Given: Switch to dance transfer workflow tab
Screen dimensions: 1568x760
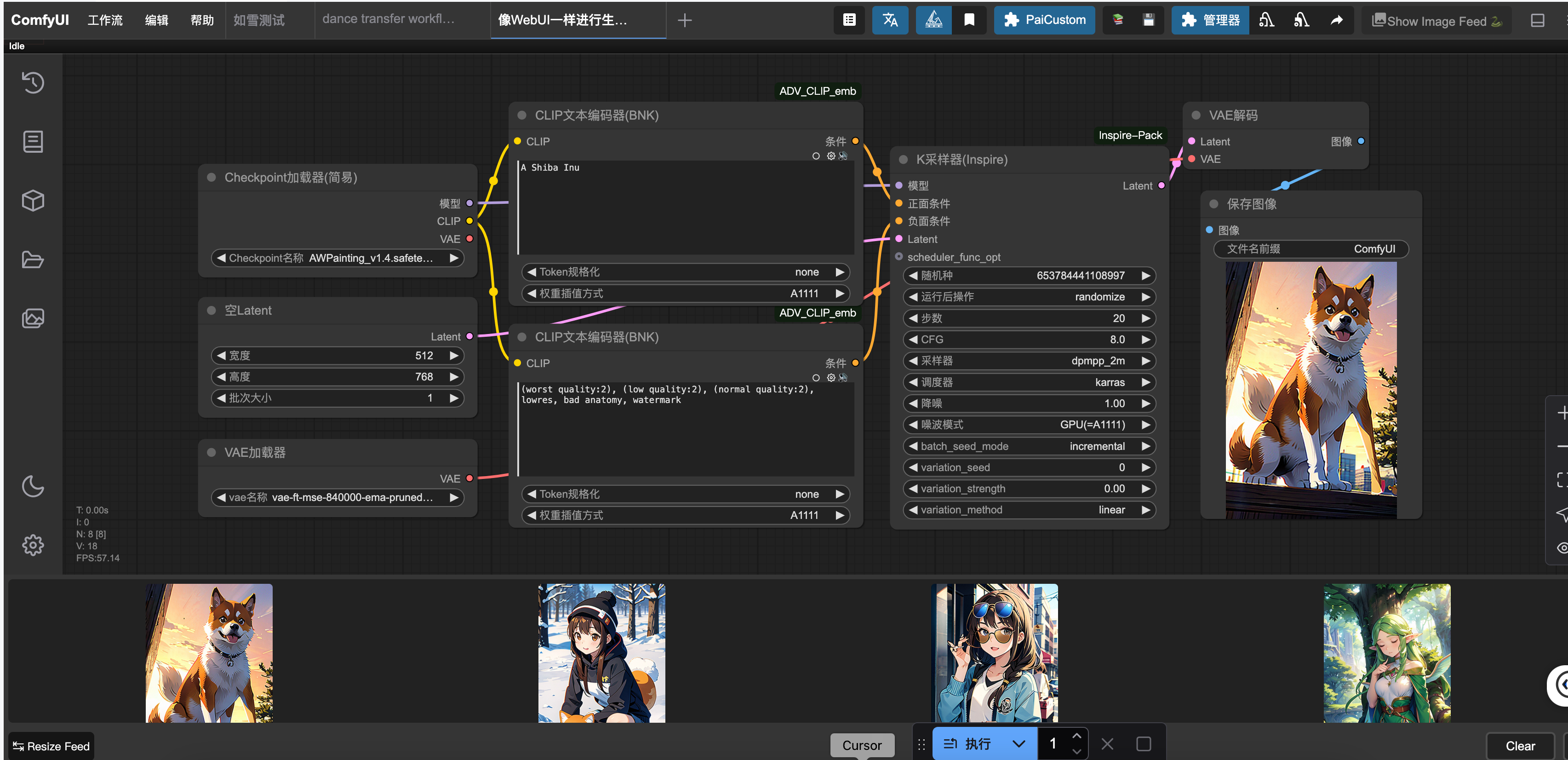Looking at the screenshot, I should 389,19.
